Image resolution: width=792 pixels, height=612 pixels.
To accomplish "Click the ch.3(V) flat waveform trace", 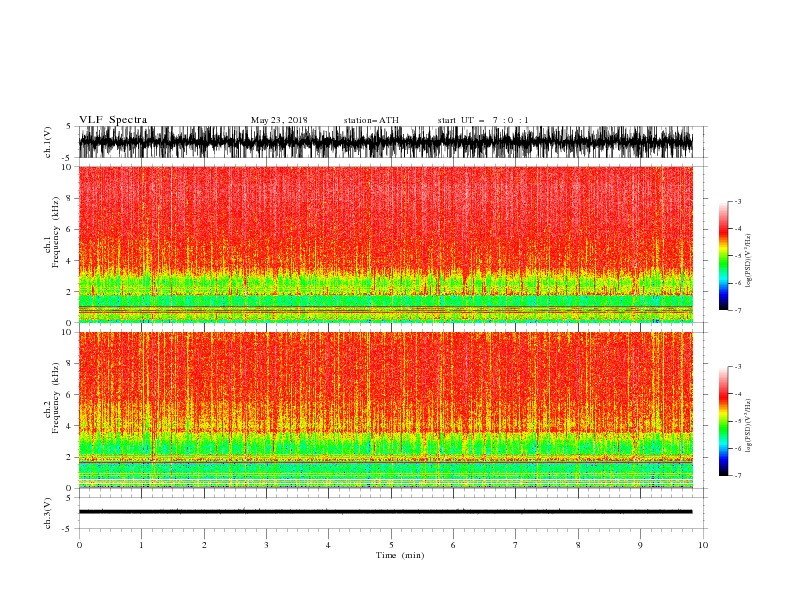I will tap(385, 512).
